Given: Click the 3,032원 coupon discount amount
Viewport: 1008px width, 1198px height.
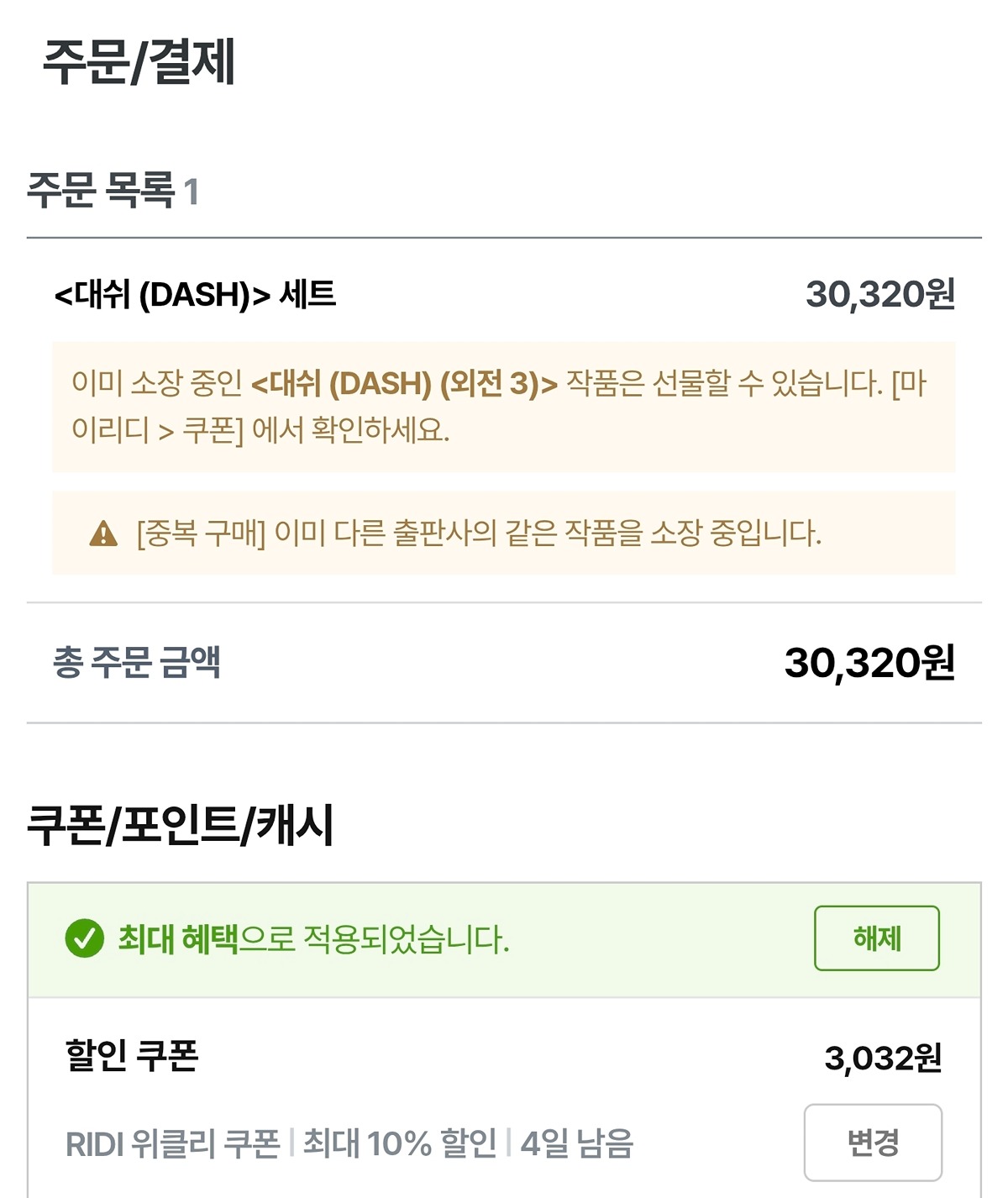Looking at the screenshot, I should [x=882, y=1058].
